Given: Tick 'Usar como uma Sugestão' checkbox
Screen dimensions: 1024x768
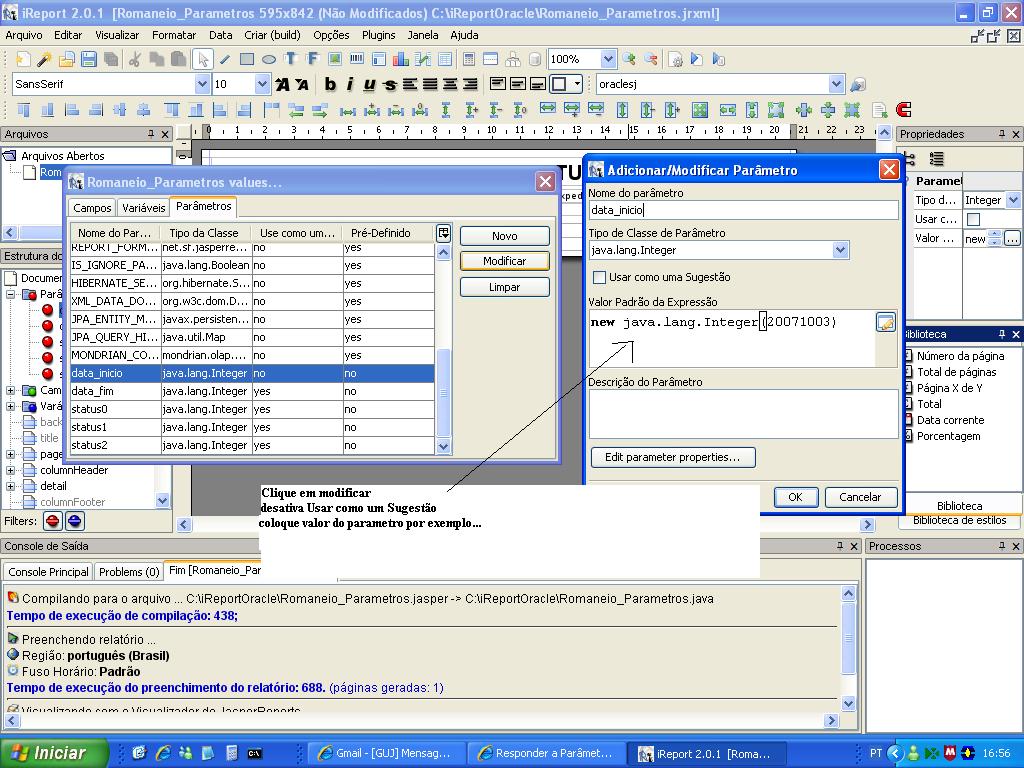Looking at the screenshot, I should click(x=598, y=277).
